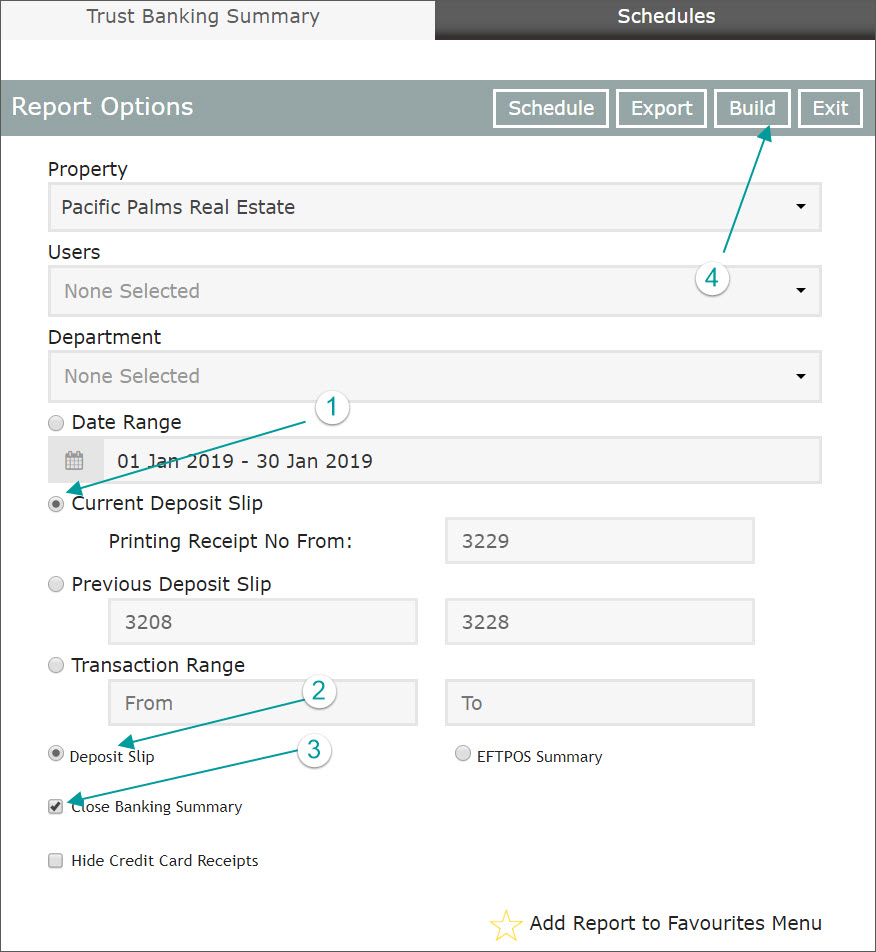Open the Department dropdown

(x=434, y=376)
